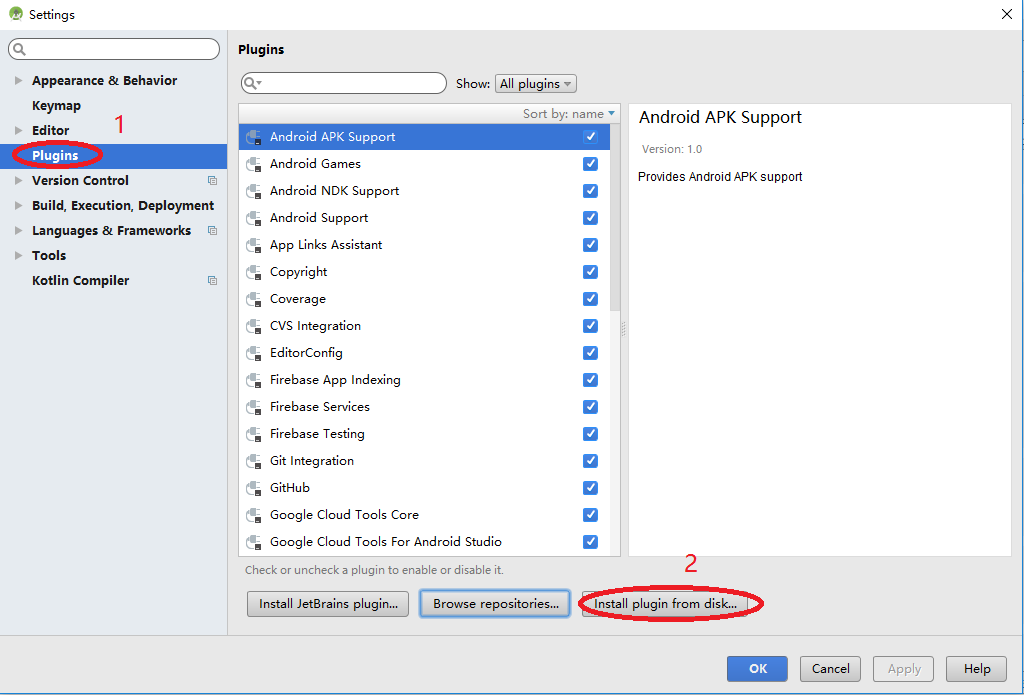Expand the Appearance & Behavior section
This screenshot has width=1024, height=695.
point(18,80)
